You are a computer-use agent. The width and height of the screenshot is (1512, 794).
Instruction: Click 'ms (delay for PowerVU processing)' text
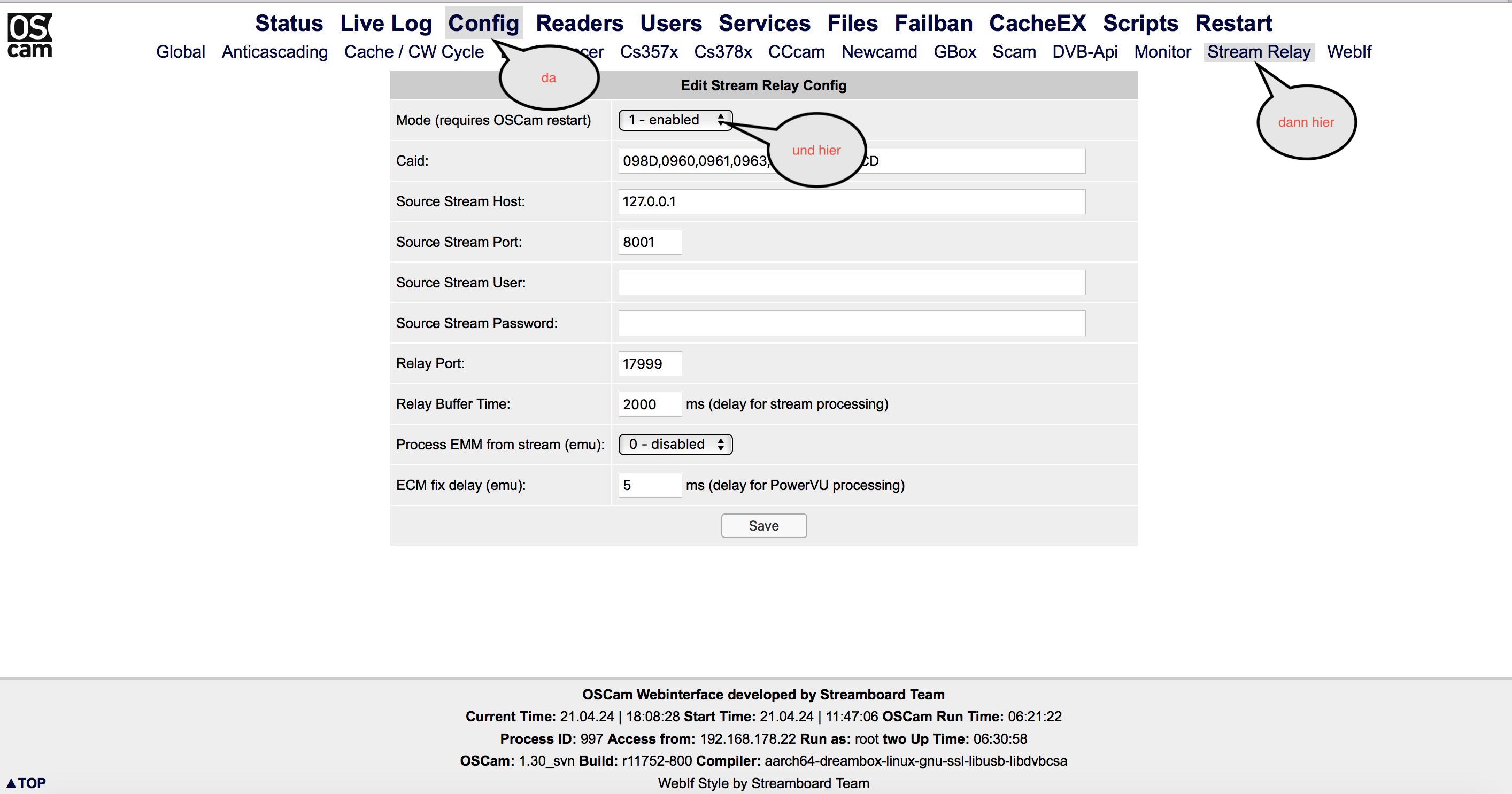796,486
